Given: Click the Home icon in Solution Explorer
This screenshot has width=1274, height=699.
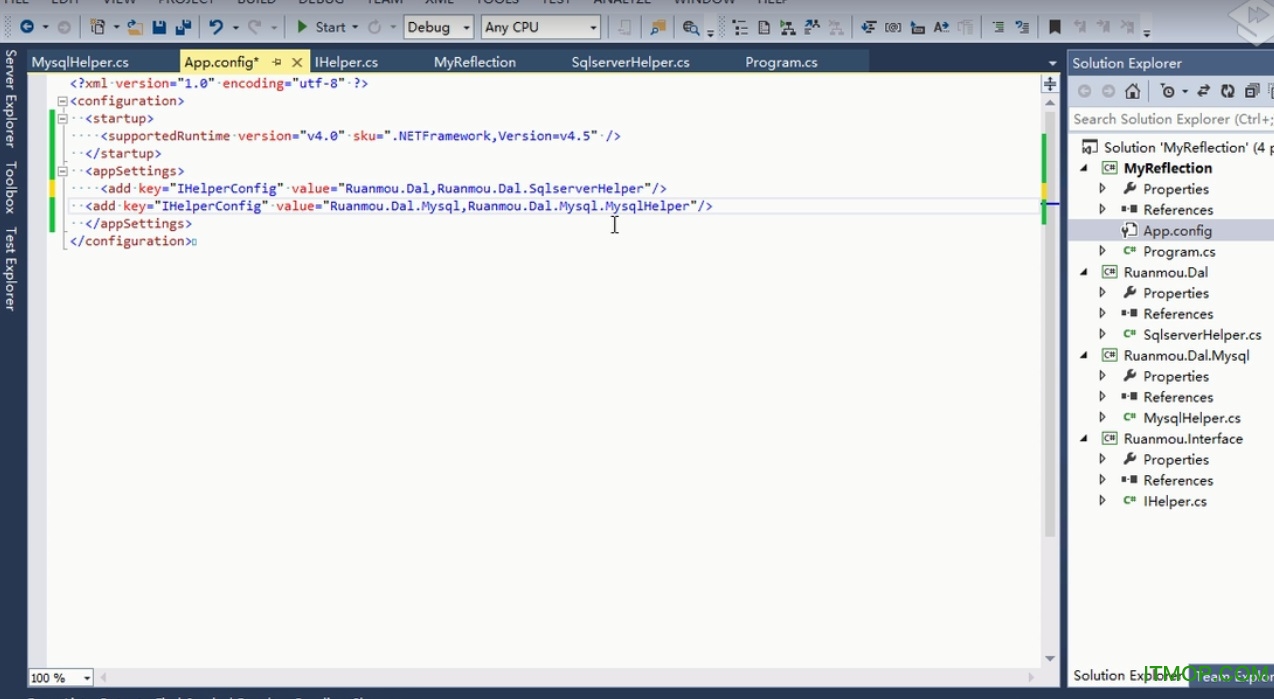Looking at the screenshot, I should pos(1132,91).
